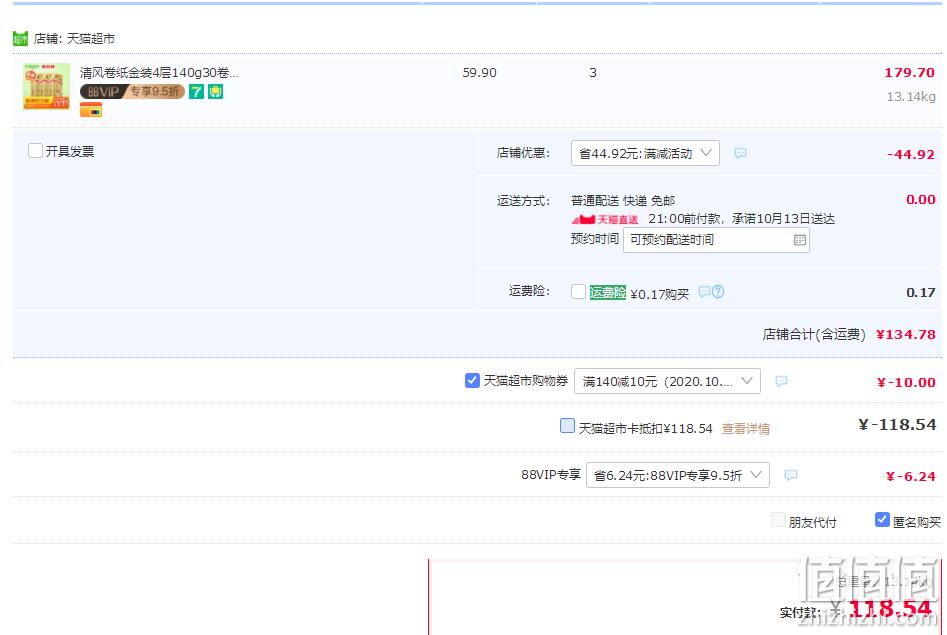Click the unit price 59.90
This screenshot has width=947, height=635.
(480, 73)
